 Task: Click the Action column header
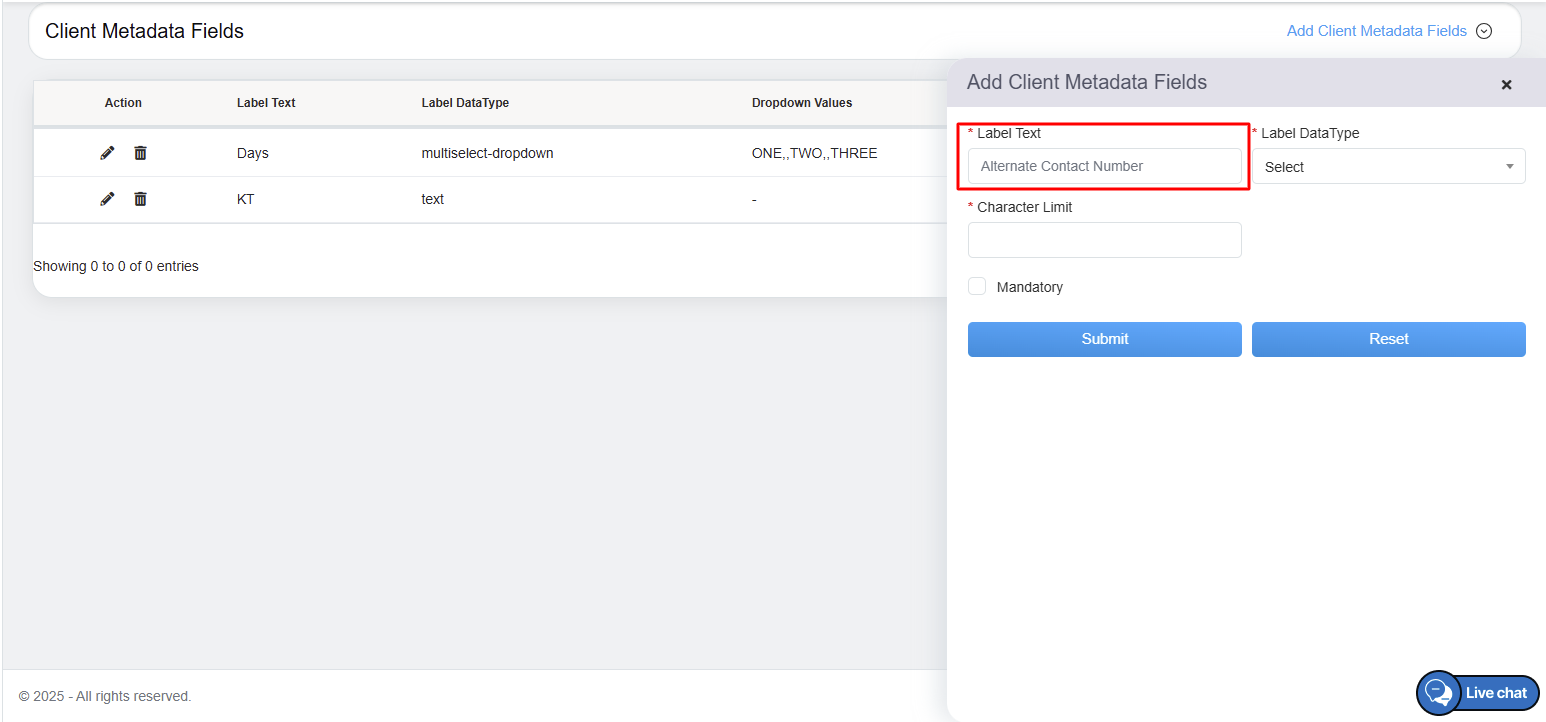123,103
